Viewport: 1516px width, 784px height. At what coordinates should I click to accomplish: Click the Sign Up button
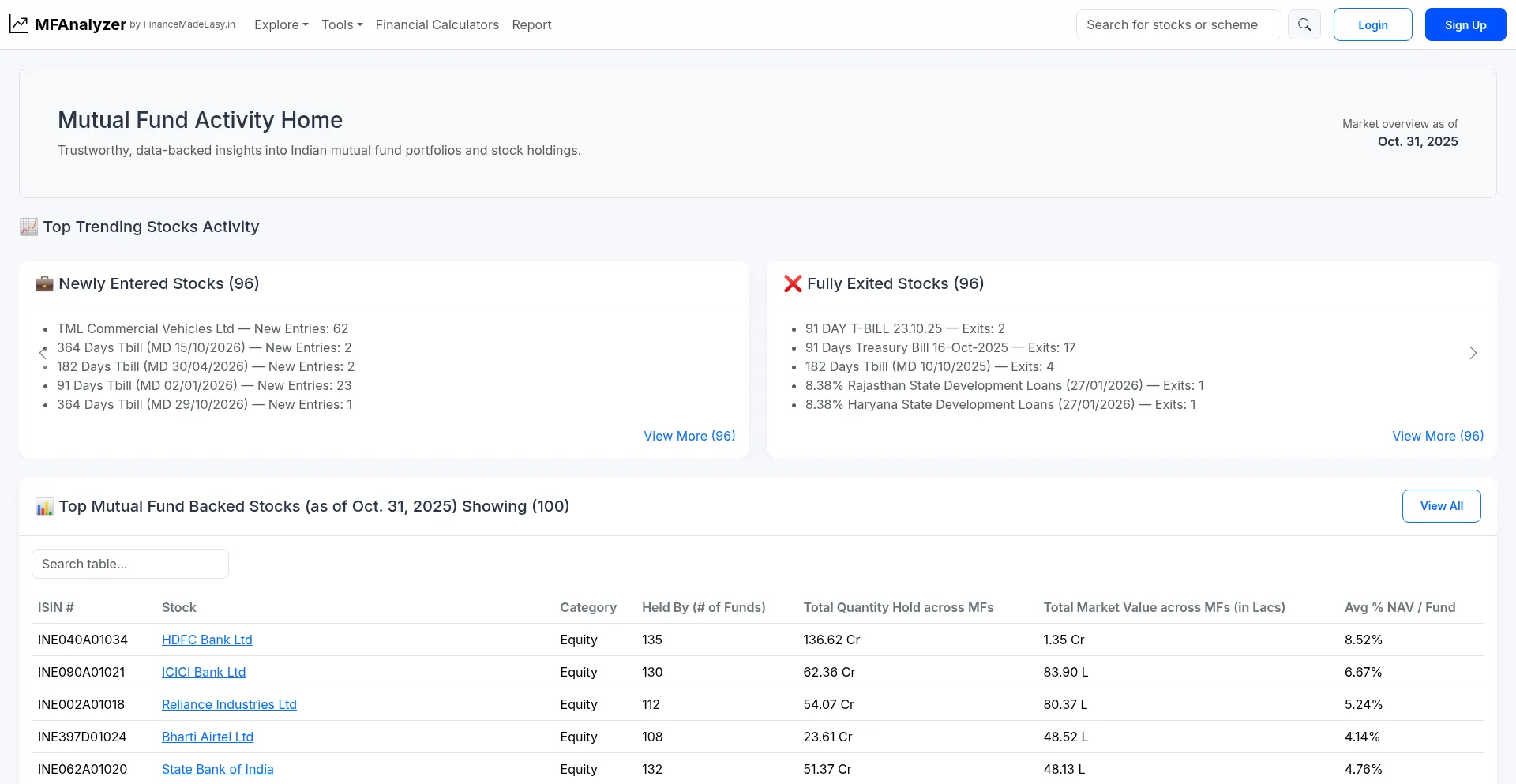1465,24
